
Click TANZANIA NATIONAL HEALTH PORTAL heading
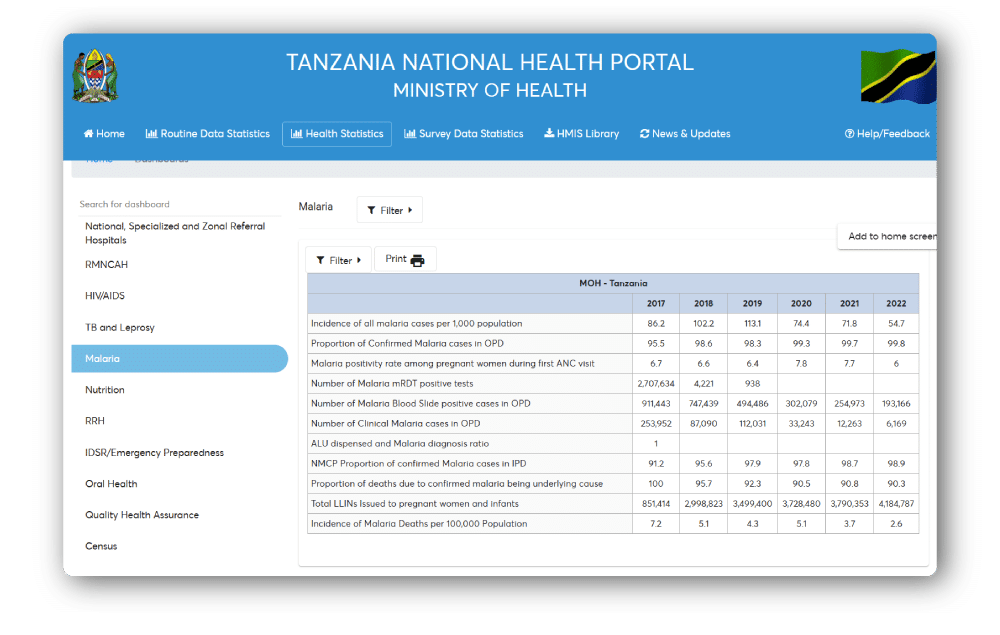coord(490,62)
